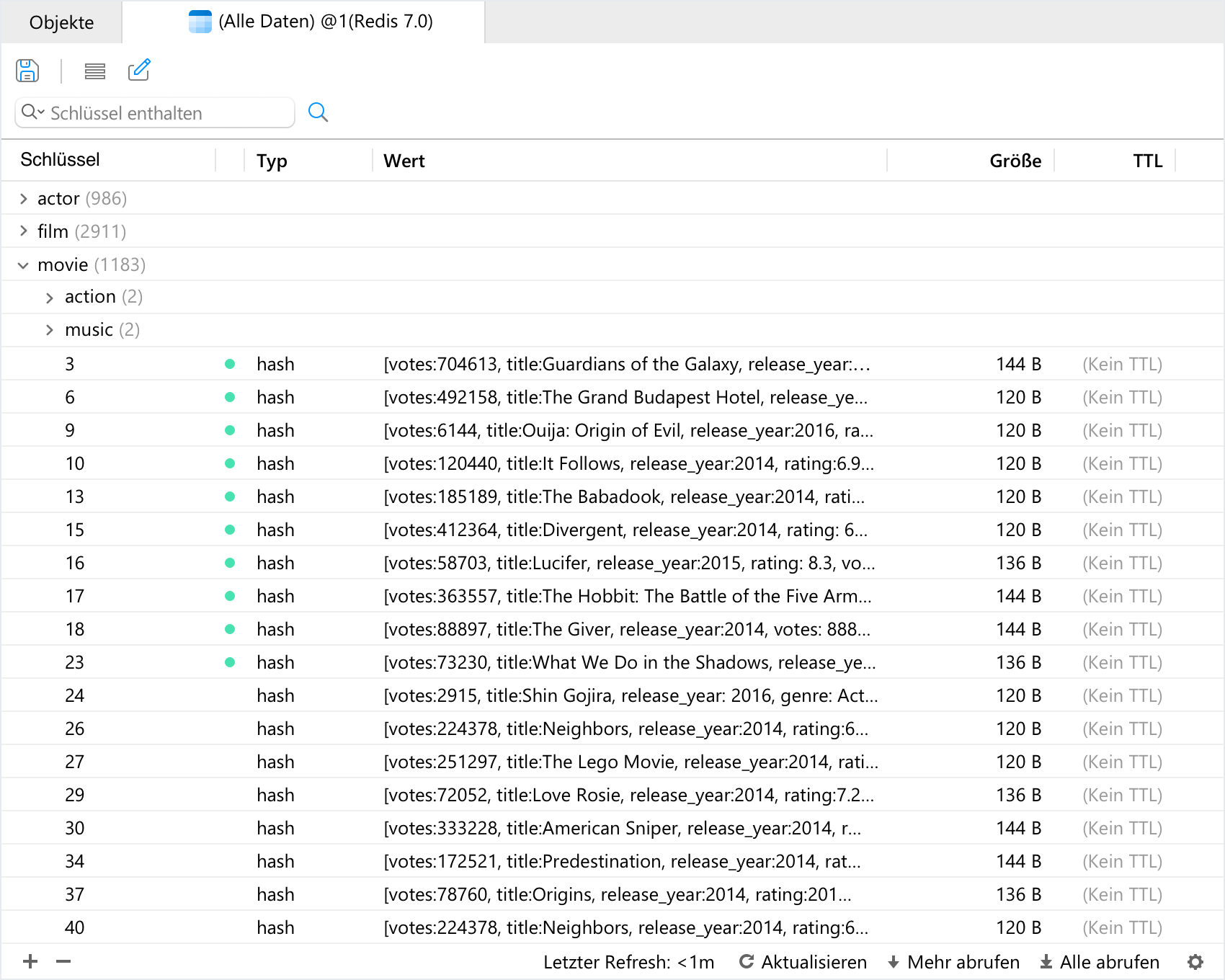The image size is (1225, 980).
Task: Sort by the TTL column header
Action: point(1147,161)
